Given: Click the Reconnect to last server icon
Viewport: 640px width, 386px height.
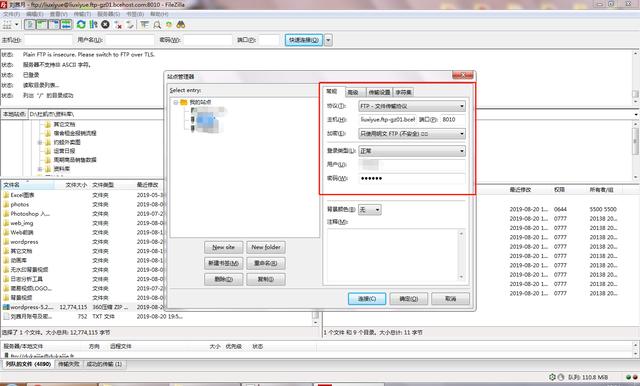Looking at the screenshot, I should point(130,25).
